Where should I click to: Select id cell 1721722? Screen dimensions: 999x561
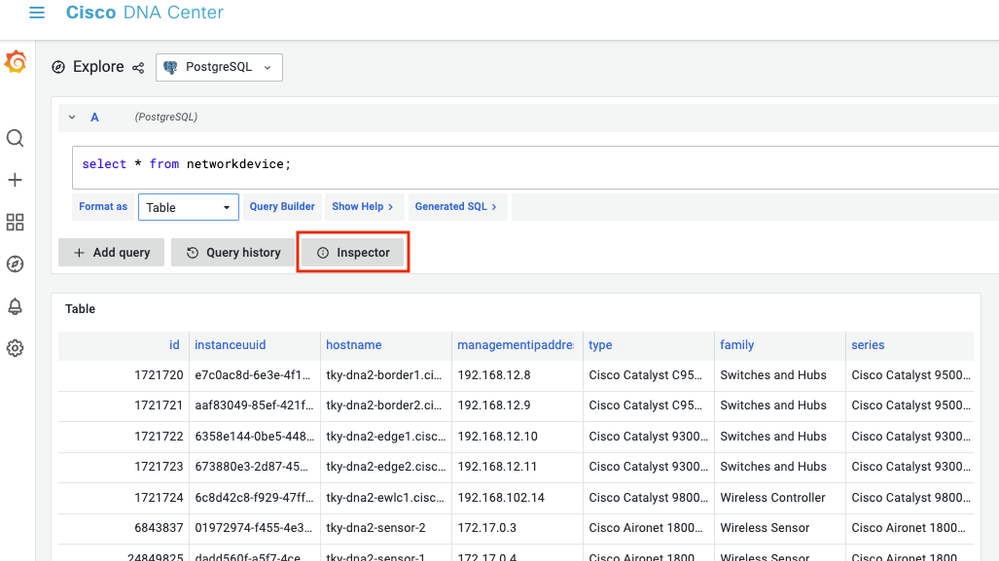tap(124, 437)
